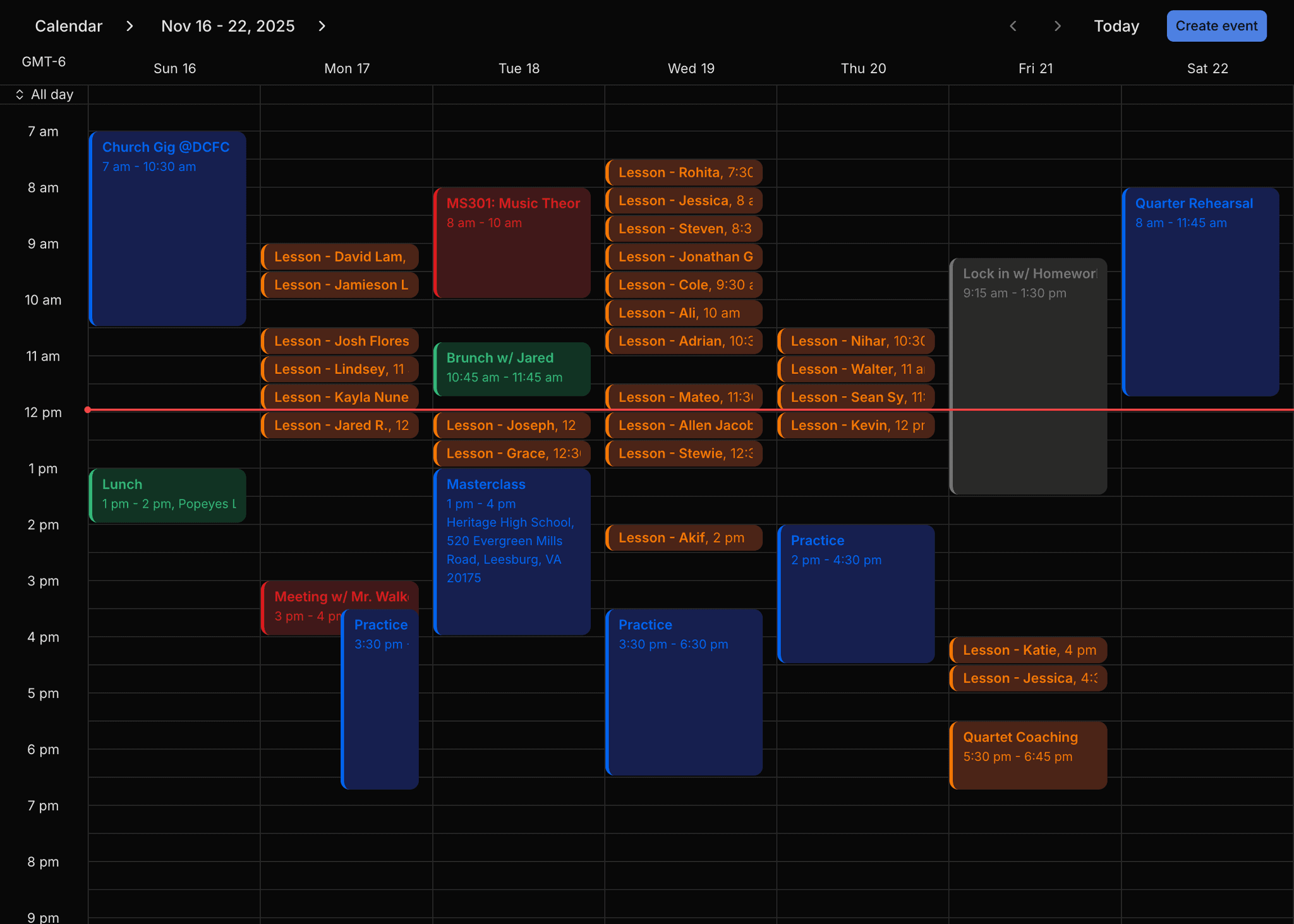Select the Sat 22 column header
Image resolution: width=1294 pixels, height=924 pixels.
coord(1207,68)
